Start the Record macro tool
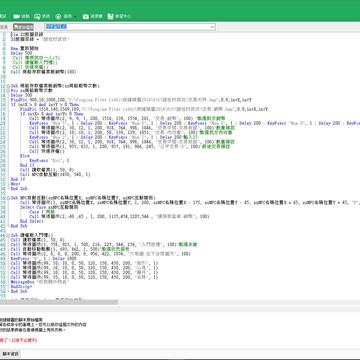Image resolution: width=360 pixels, height=360 pixels. (x=21, y=16)
